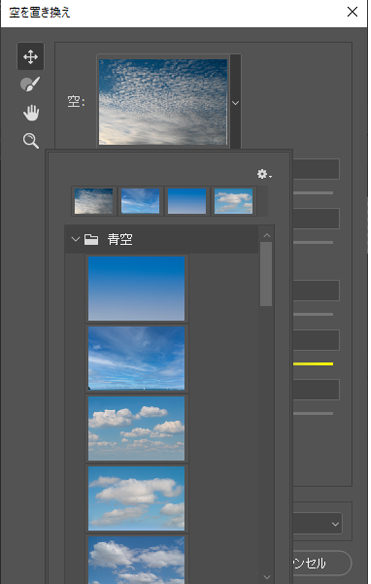The width and height of the screenshot is (371, 584).
Task: Select the Sky Move tool
Action: point(31,57)
